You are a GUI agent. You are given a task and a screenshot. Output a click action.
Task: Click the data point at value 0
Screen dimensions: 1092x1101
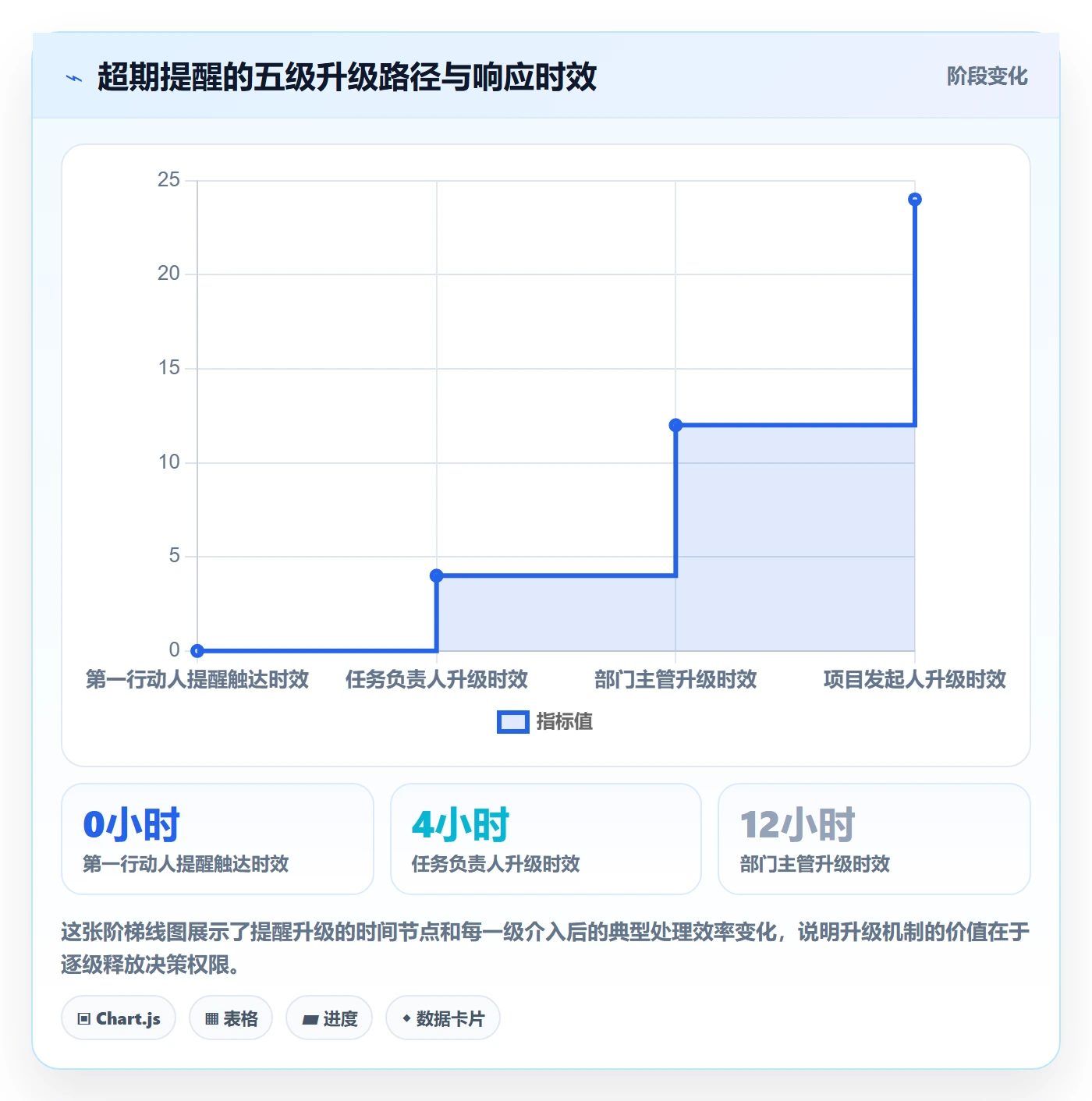197,650
